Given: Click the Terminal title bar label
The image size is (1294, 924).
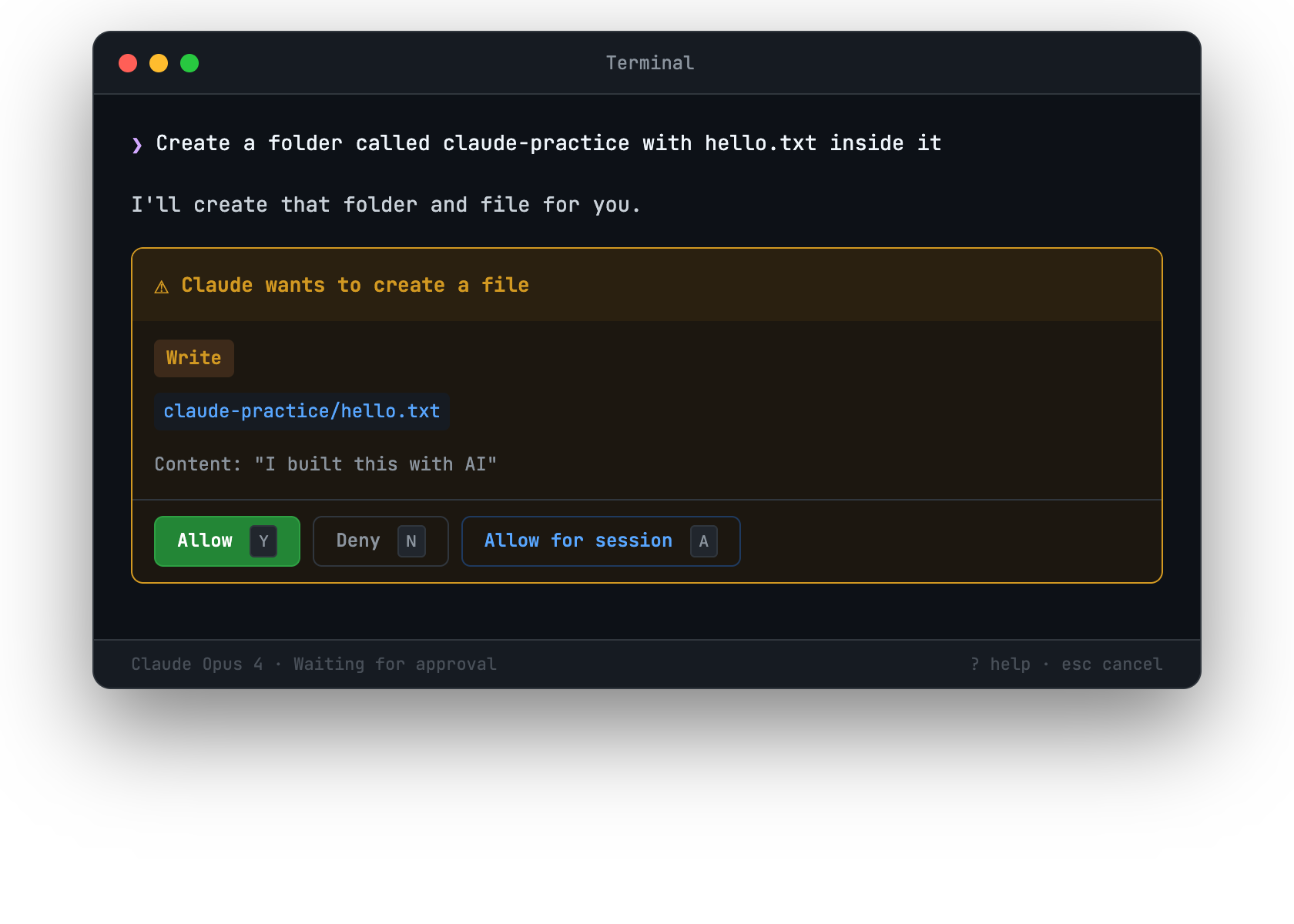Looking at the screenshot, I should [x=649, y=62].
